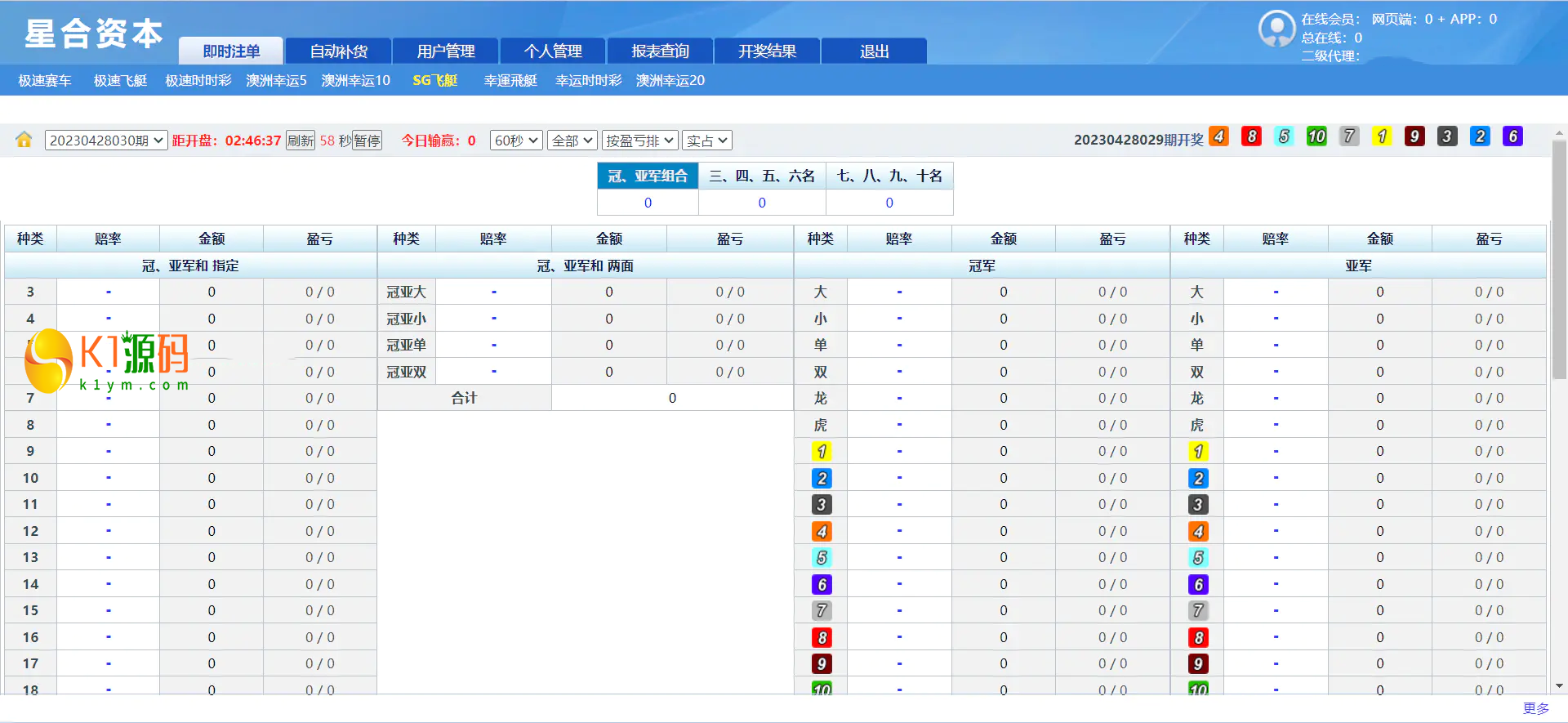1568x723 pixels.
Task: Click the user avatar icon
Action: pyautogui.click(x=1276, y=29)
